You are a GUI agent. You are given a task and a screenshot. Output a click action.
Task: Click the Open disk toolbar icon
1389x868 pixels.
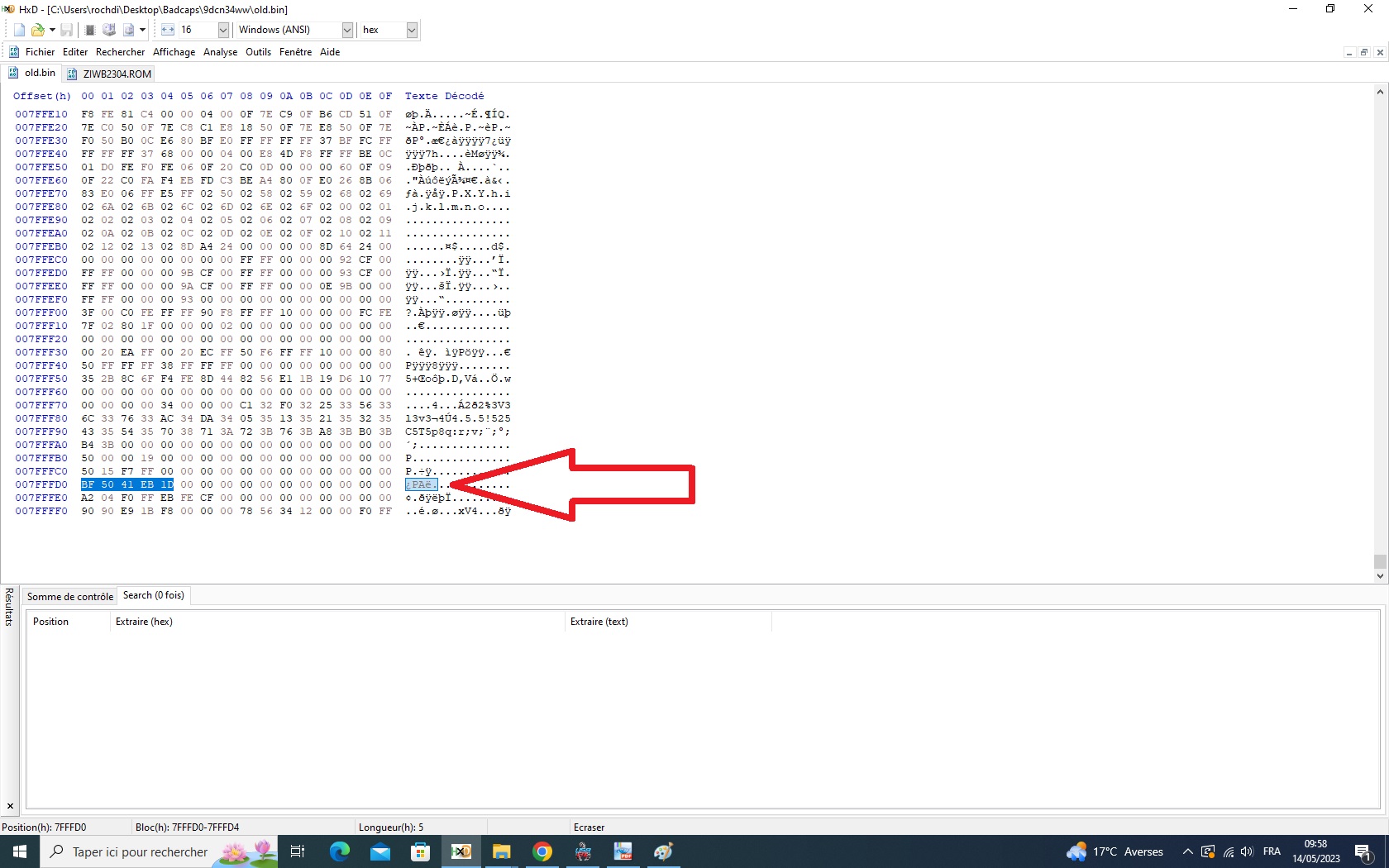pyautogui.click(x=109, y=30)
